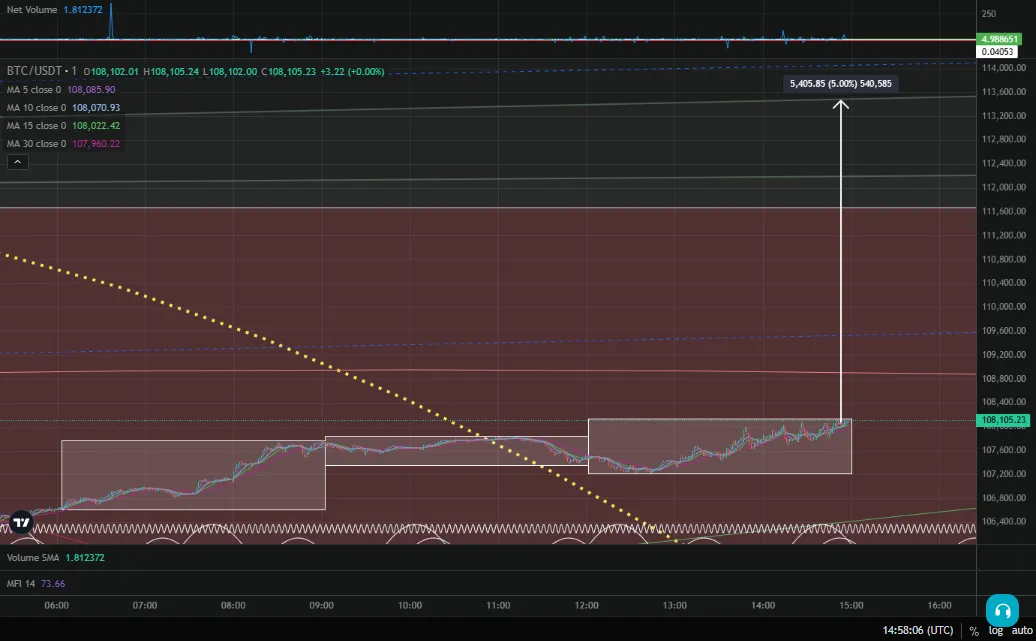This screenshot has width=1036, height=641.
Task: Click the 5,405.85 (5.00%) measurement label
Action: (x=840, y=84)
